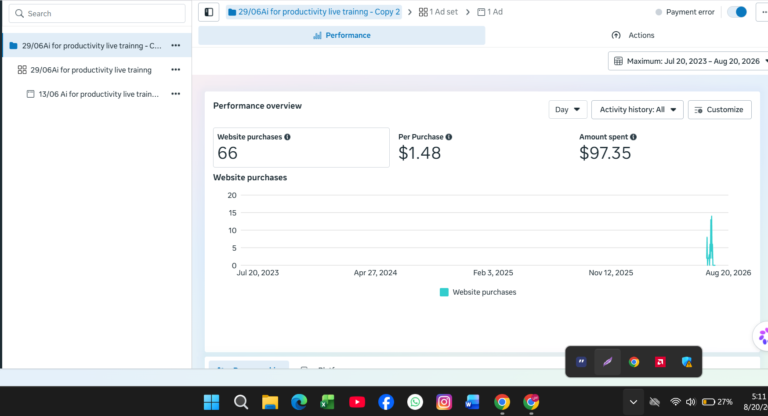This screenshot has width=768, height=416.
Task: Click the search magnifier icon in sidebar
Action: [x=20, y=14]
